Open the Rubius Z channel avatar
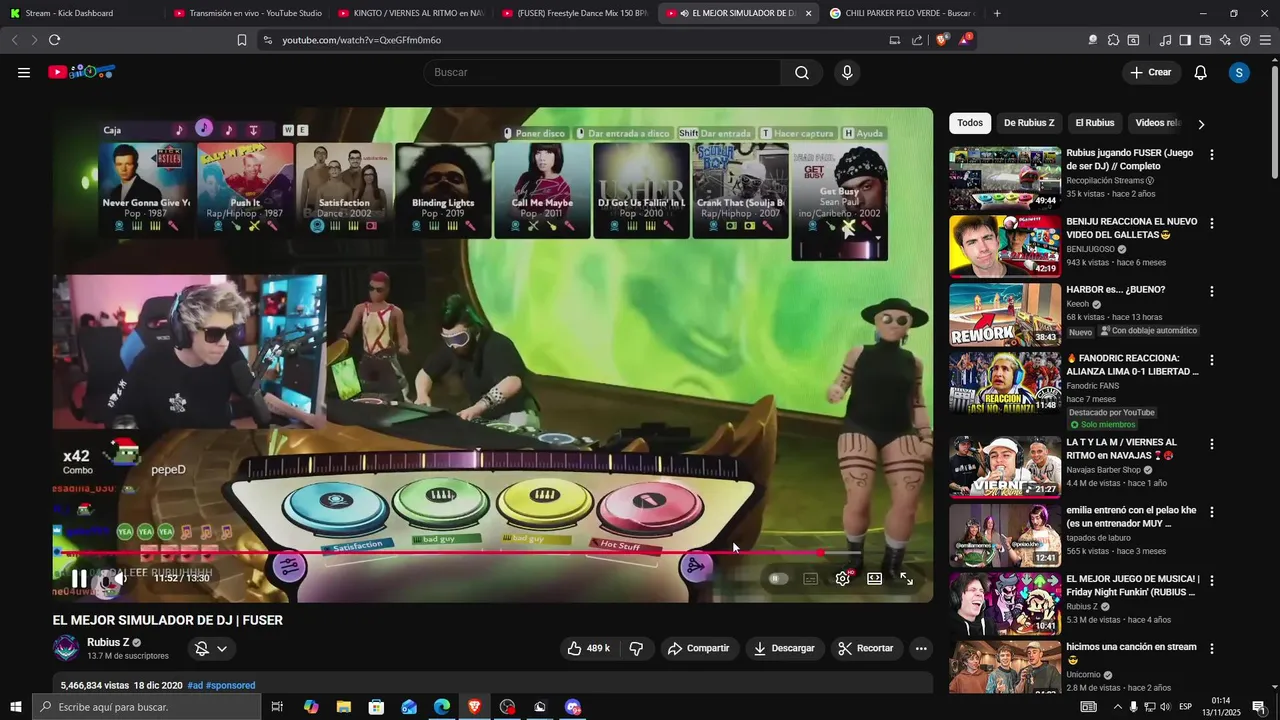The height and width of the screenshot is (720, 1280). [66, 648]
